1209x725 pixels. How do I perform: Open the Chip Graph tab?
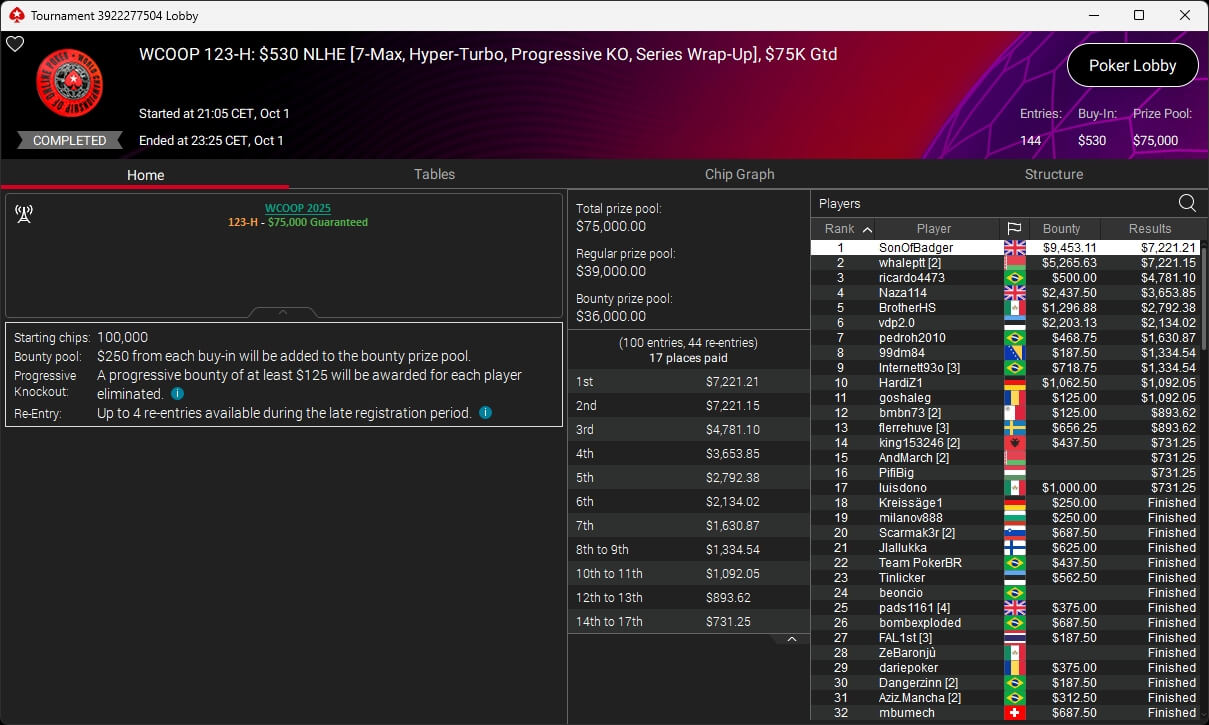739,174
